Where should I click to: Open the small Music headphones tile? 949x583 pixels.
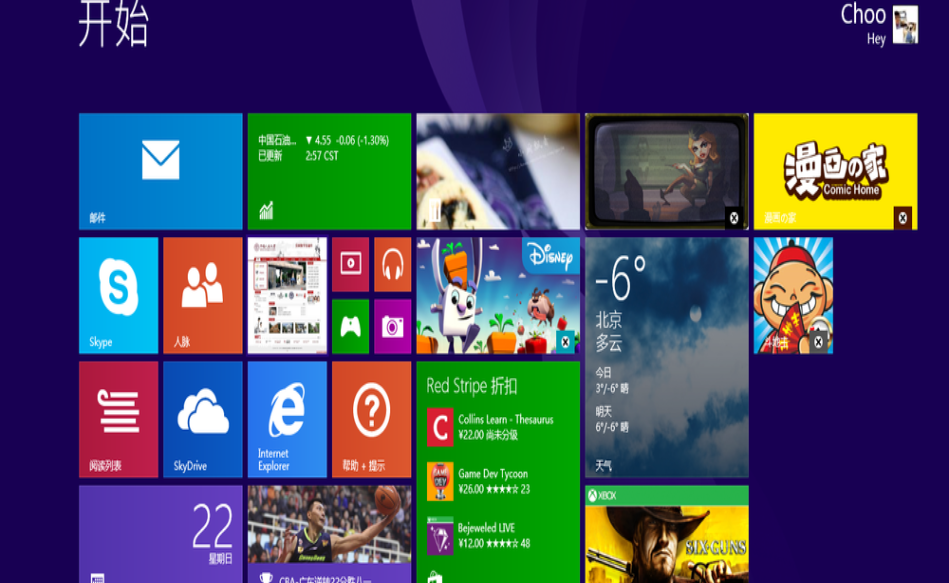click(x=393, y=265)
